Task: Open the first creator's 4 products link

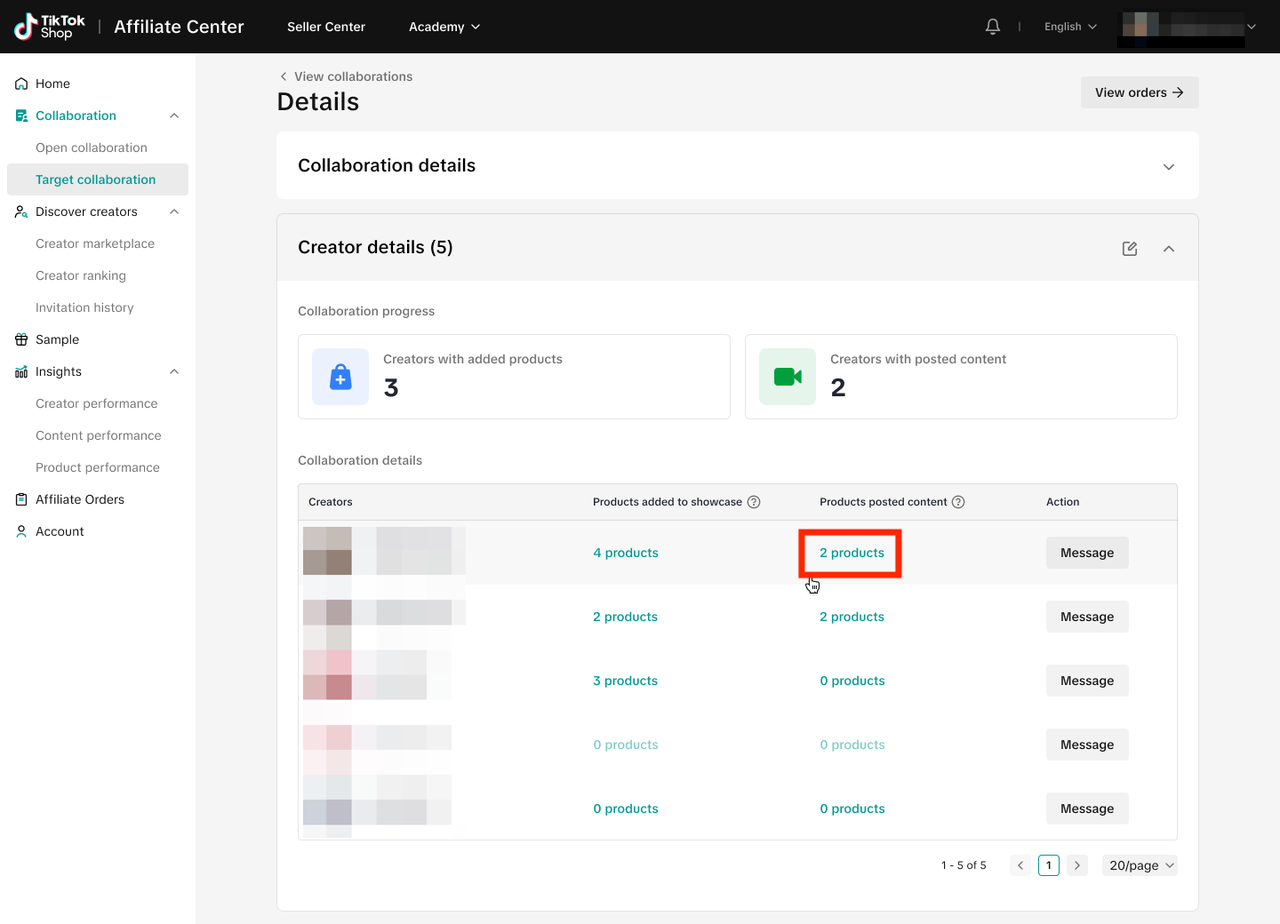Action: (x=625, y=553)
